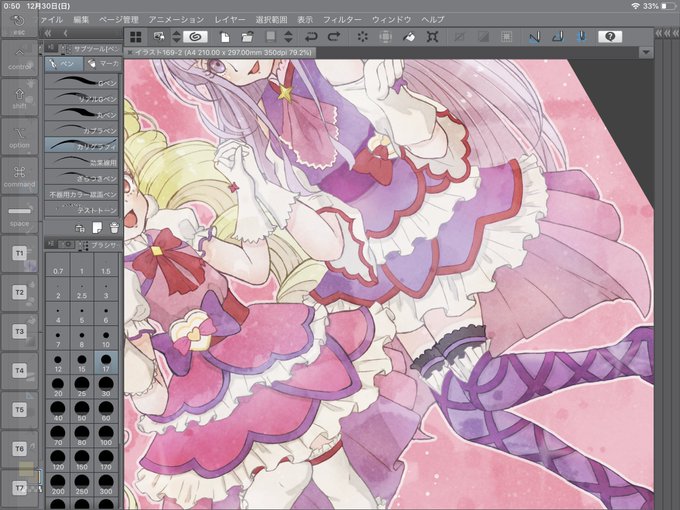Image resolution: width=680 pixels, height=510 pixels.
Task: Open the help question mark icon
Action: point(610,37)
